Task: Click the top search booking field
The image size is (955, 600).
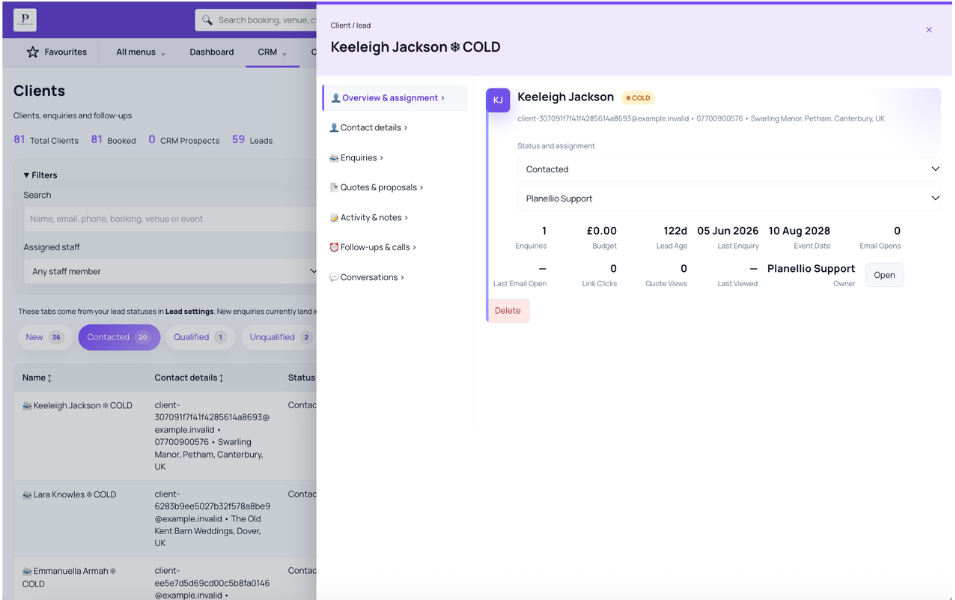Action: (256, 20)
